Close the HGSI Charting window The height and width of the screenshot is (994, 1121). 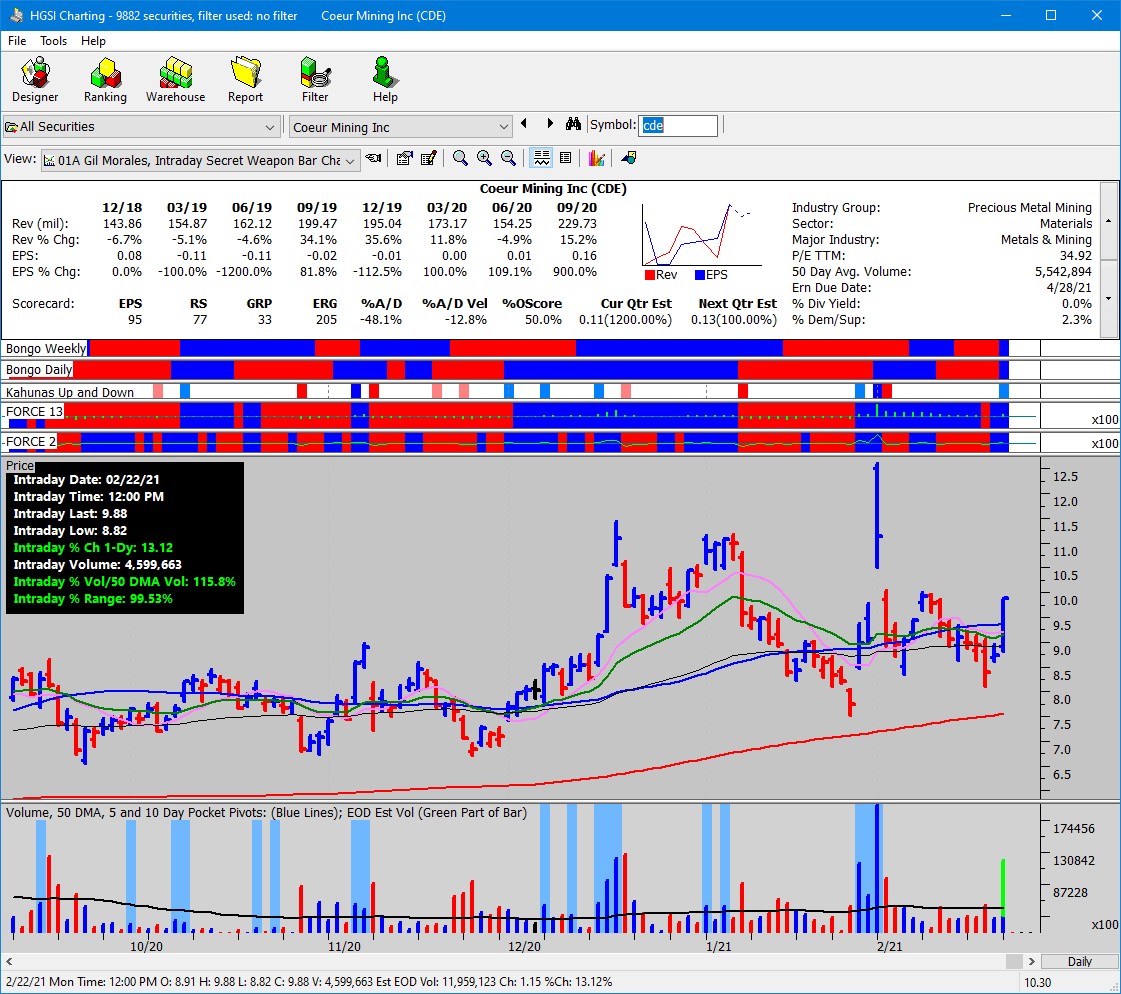coord(1097,15)
